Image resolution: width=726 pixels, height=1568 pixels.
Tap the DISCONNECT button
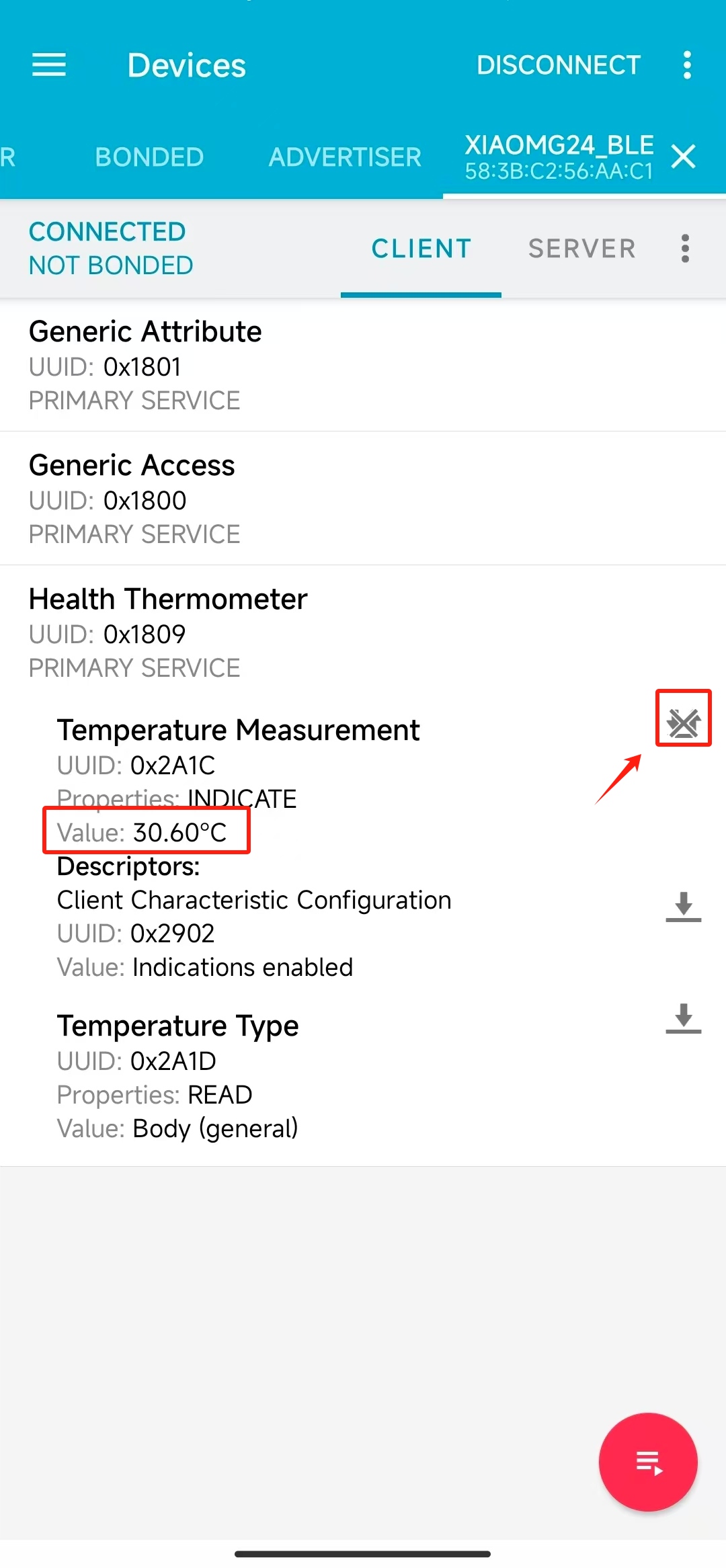559,65
